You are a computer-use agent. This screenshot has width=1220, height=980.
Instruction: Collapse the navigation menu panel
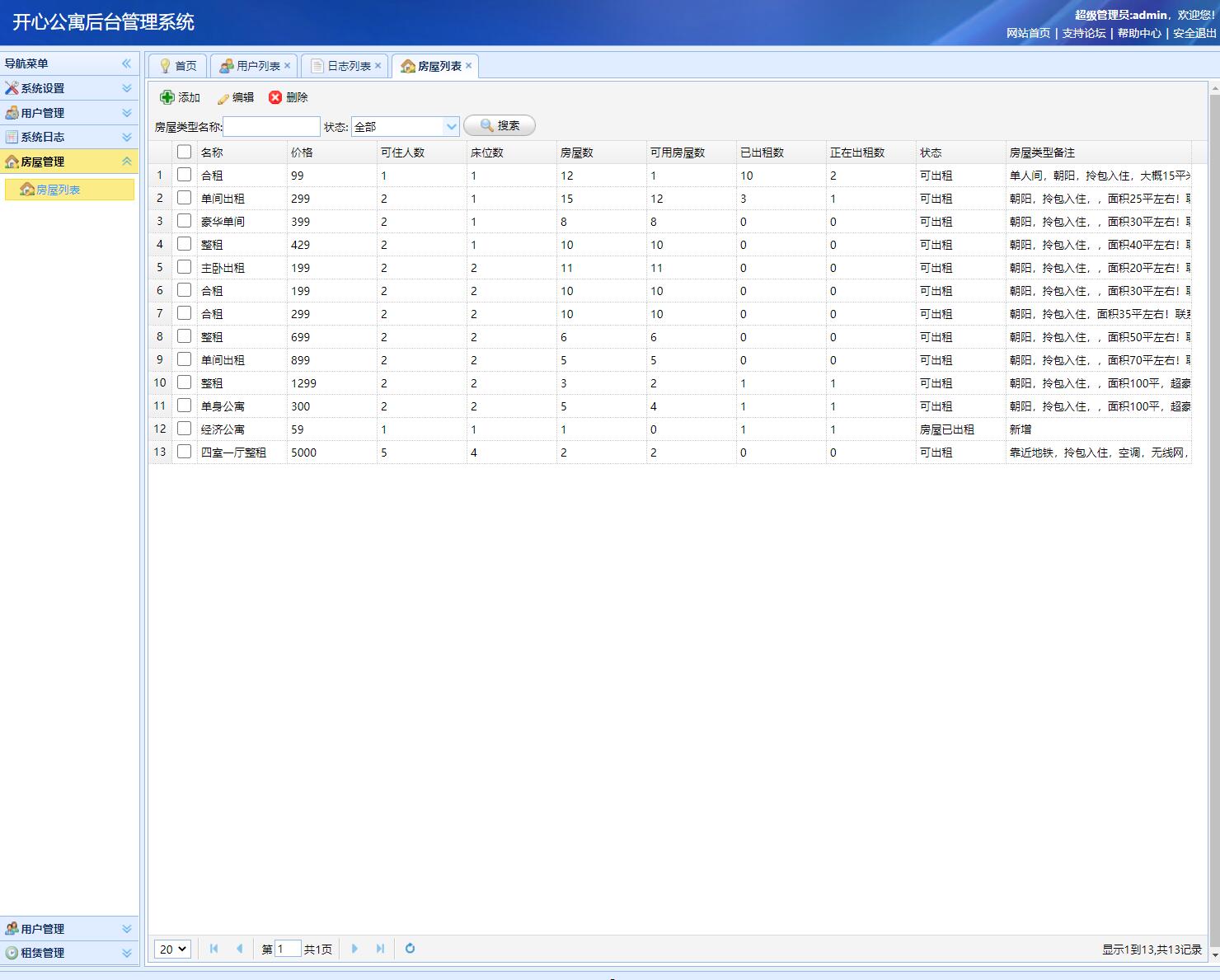coord(126,63)
